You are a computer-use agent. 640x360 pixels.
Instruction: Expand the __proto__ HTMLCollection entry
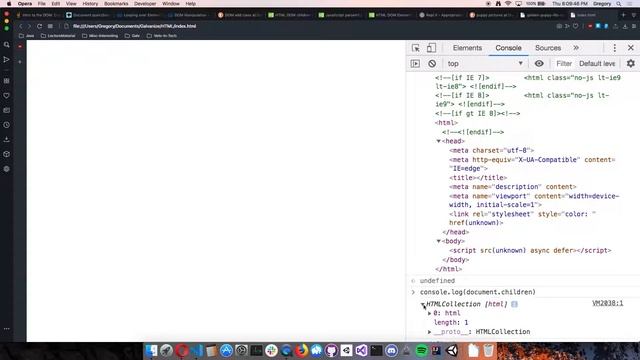point(429,332)
